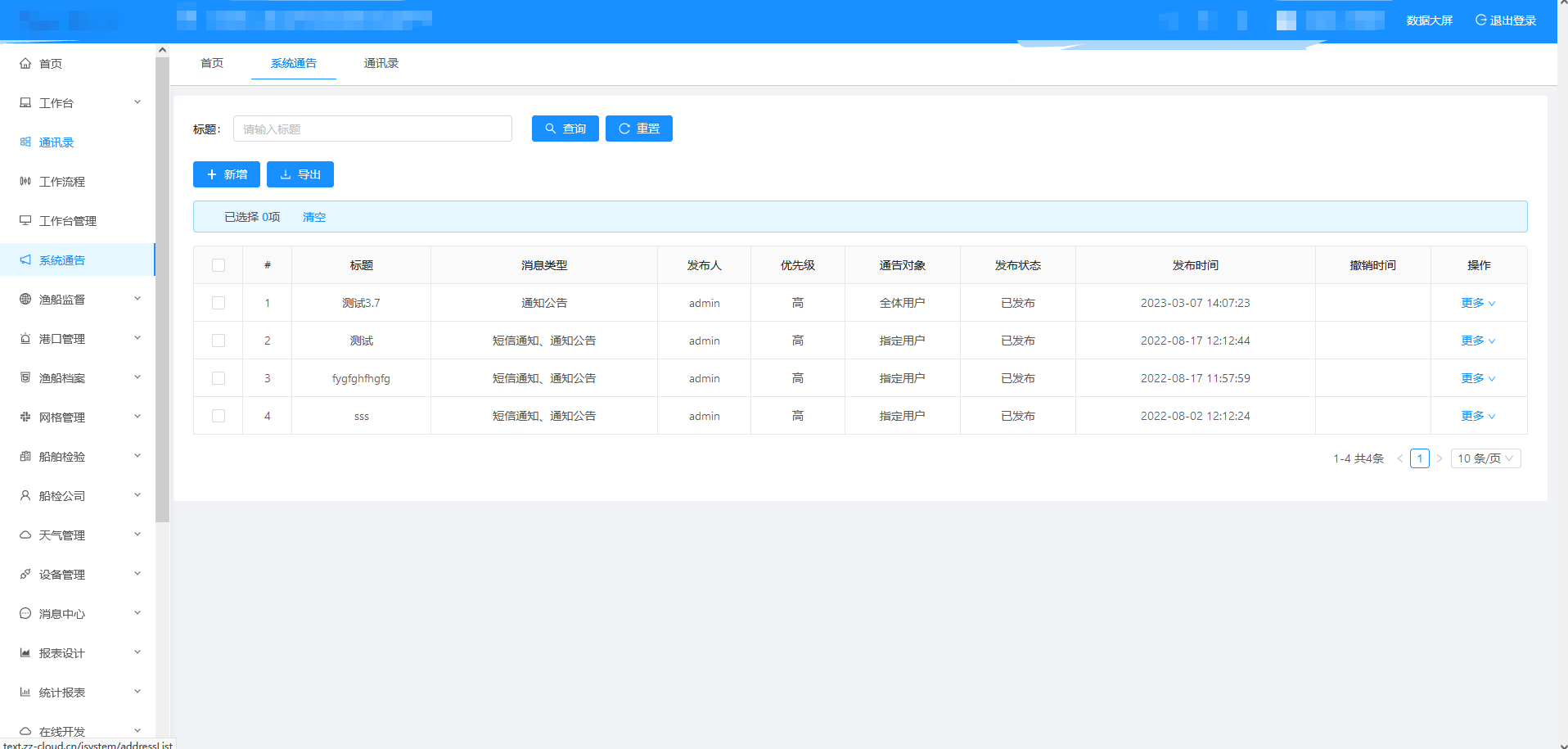Expand the 渔船监督 sidebar menu chevron
The width and height of the screenshot is (1568, 749).
137,299
